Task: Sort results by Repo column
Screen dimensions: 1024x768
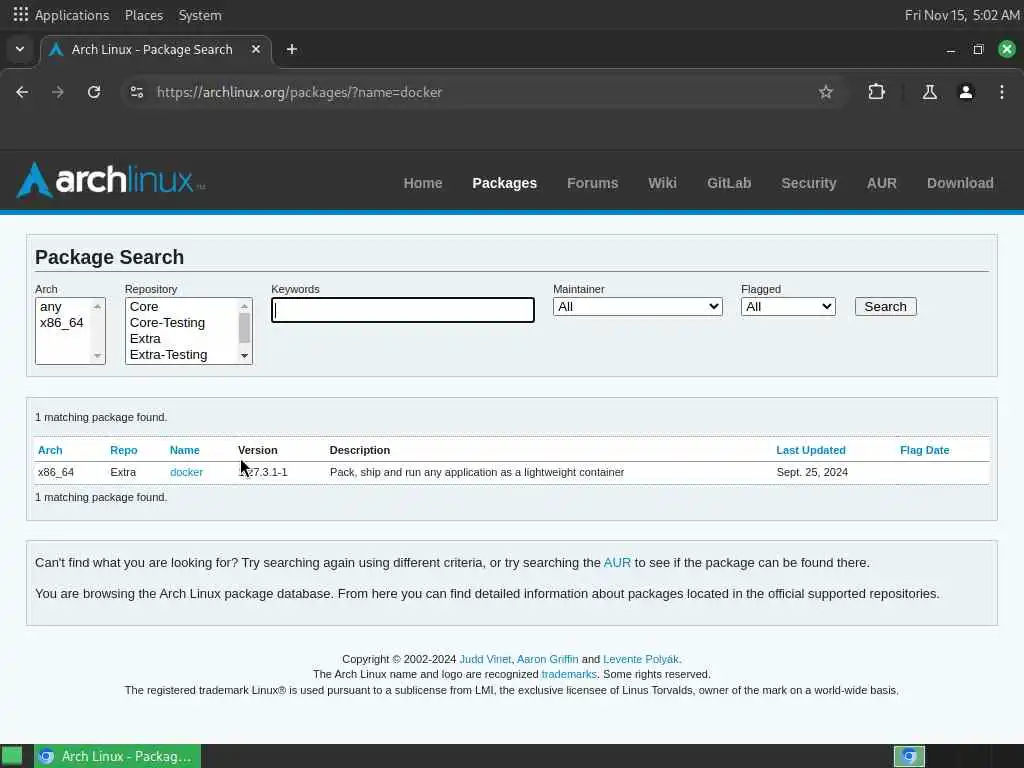Action: coord(123,450)
